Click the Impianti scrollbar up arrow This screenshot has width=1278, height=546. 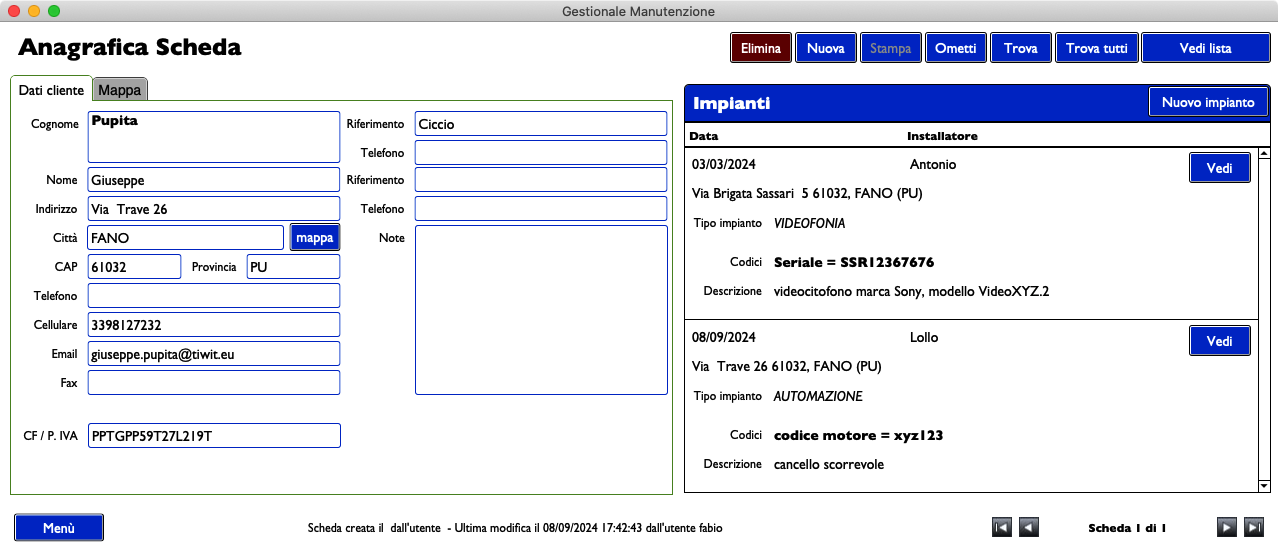pyautogui.click(x=1263, y=154)
